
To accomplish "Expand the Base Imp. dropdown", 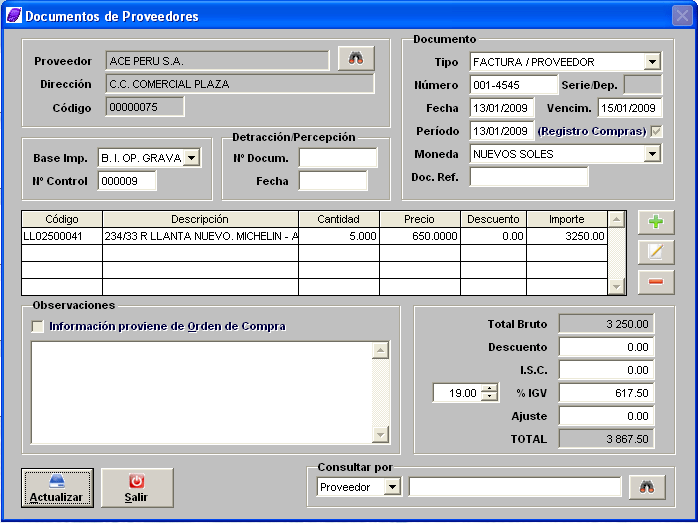I will click(x=191, y=158).
